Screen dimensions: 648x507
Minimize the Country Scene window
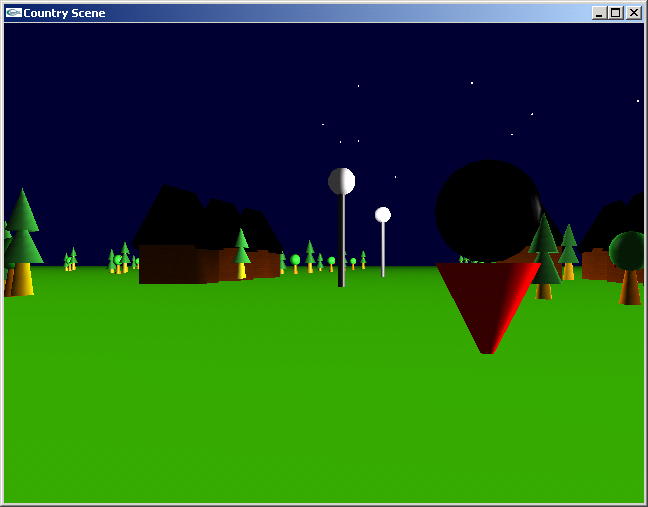click(599, 13)
